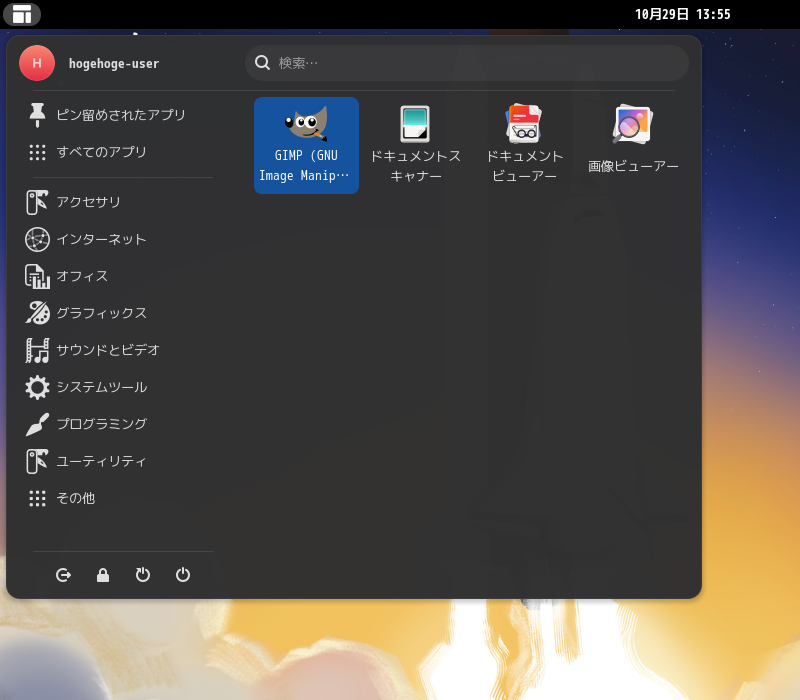The height and width of the screenshot is (700, 800).
Task: Open the date and time clock
Action: coord(683,14)
